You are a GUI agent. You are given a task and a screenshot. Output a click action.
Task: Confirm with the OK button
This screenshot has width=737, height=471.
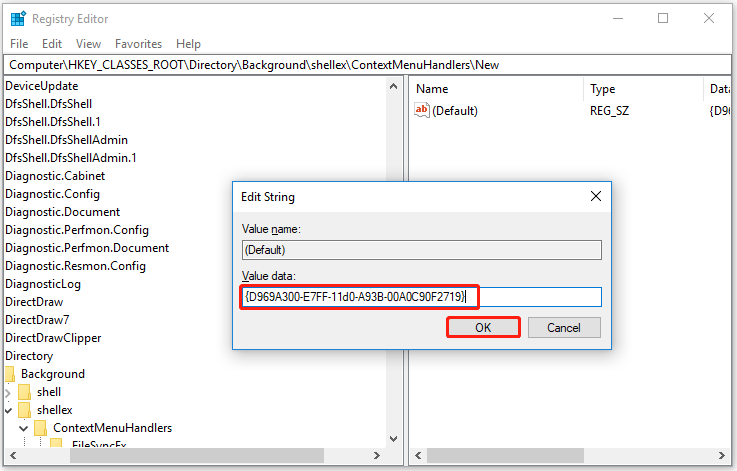coord(483,328)
